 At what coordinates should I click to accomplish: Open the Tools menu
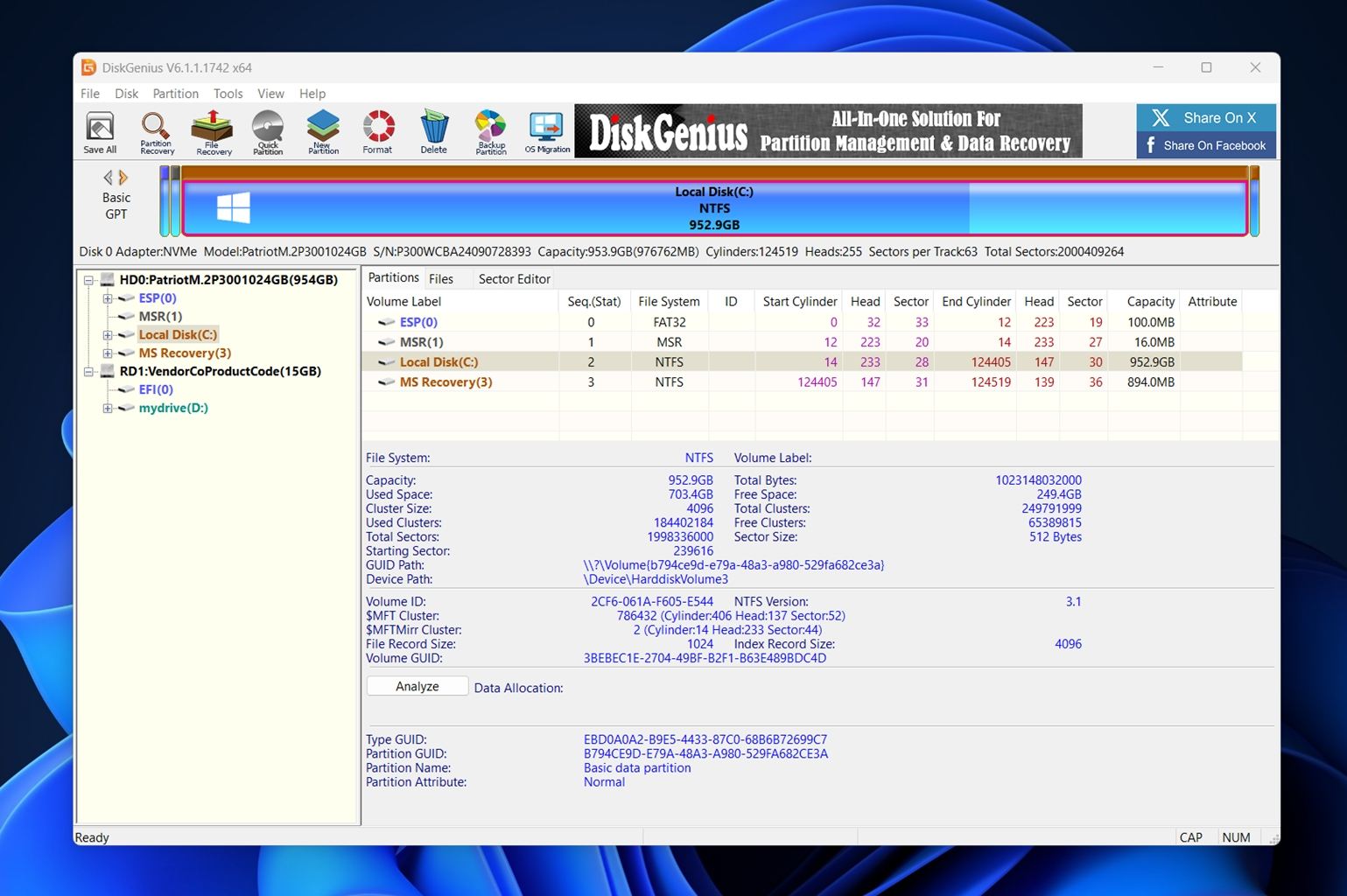point(228,94)
